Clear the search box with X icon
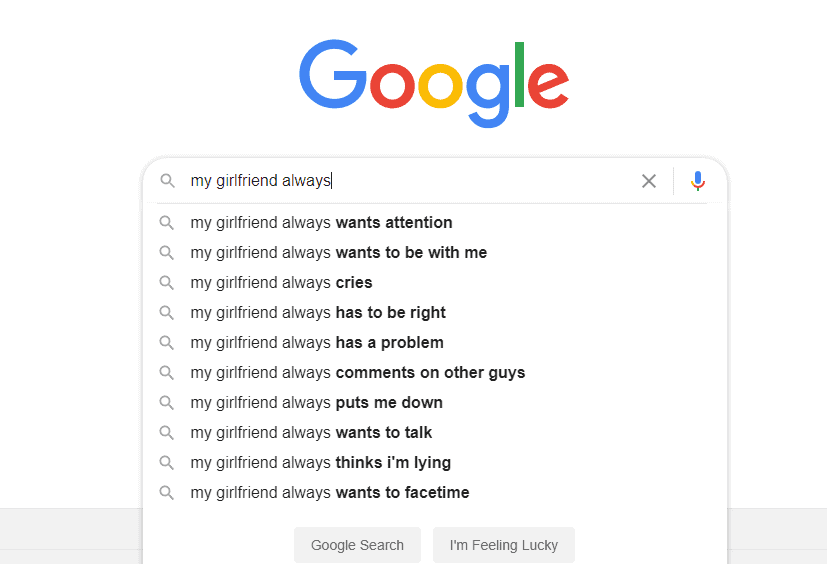Screen dimensions: 827x564 [x=649, y=181]
